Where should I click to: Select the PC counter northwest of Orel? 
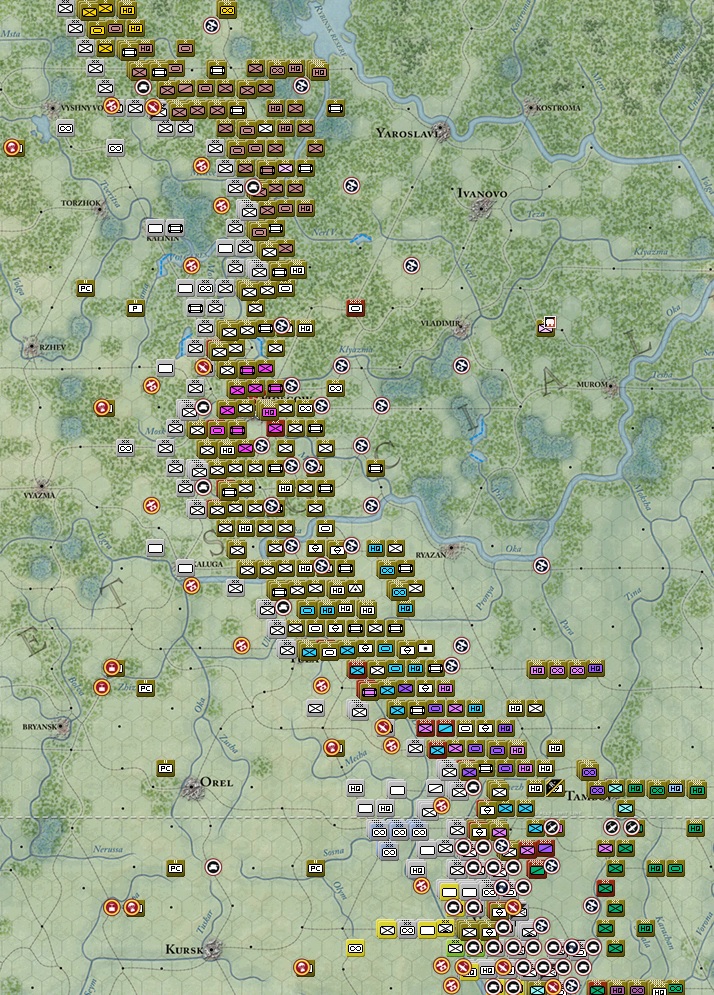[165, 768]
